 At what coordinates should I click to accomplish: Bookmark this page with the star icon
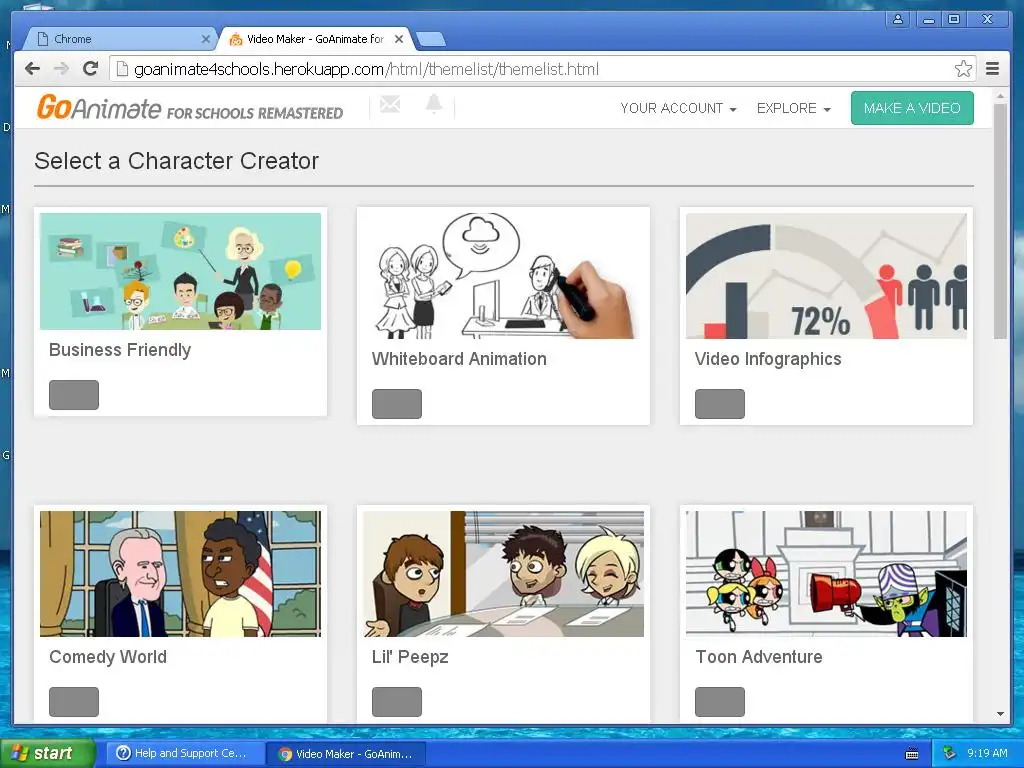coord(963,69)
